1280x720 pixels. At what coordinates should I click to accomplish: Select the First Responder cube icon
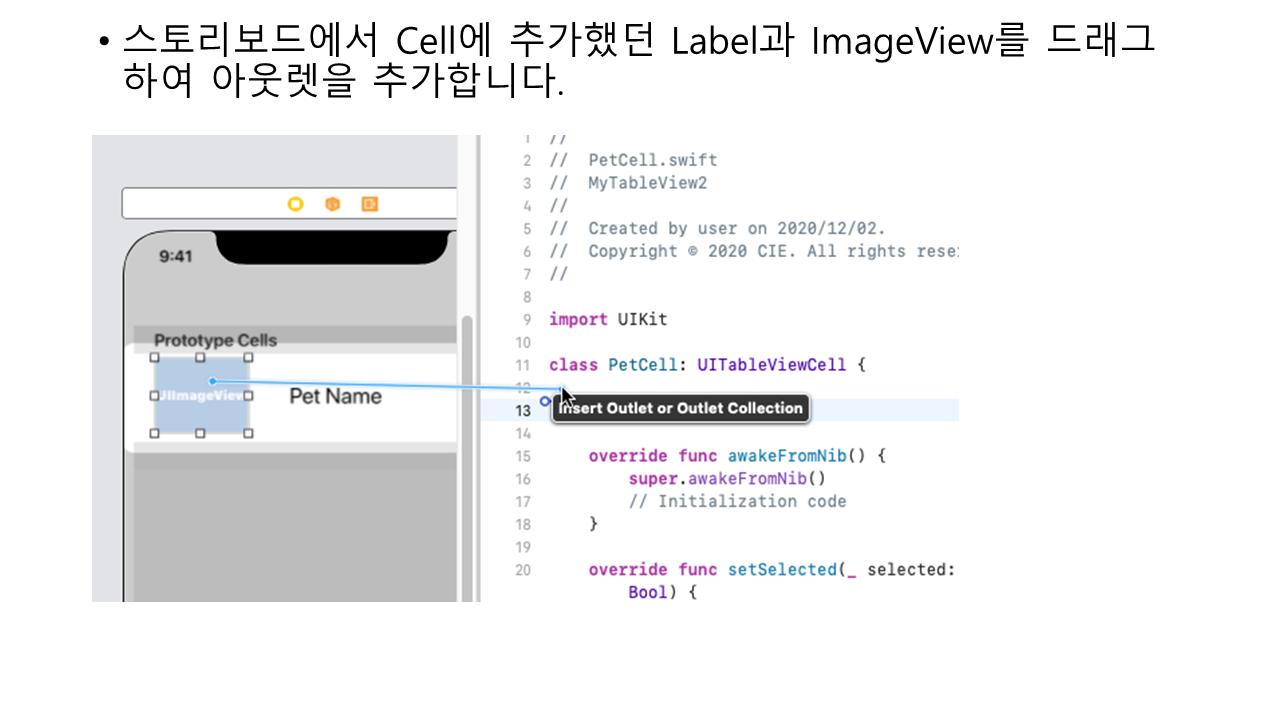pos(333,204)
